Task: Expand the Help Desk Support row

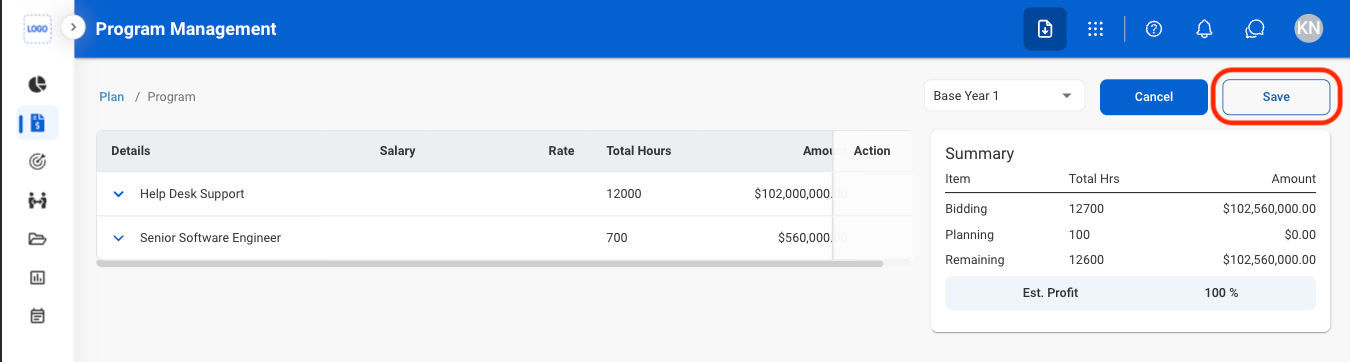Action: [x=119, y=194]
